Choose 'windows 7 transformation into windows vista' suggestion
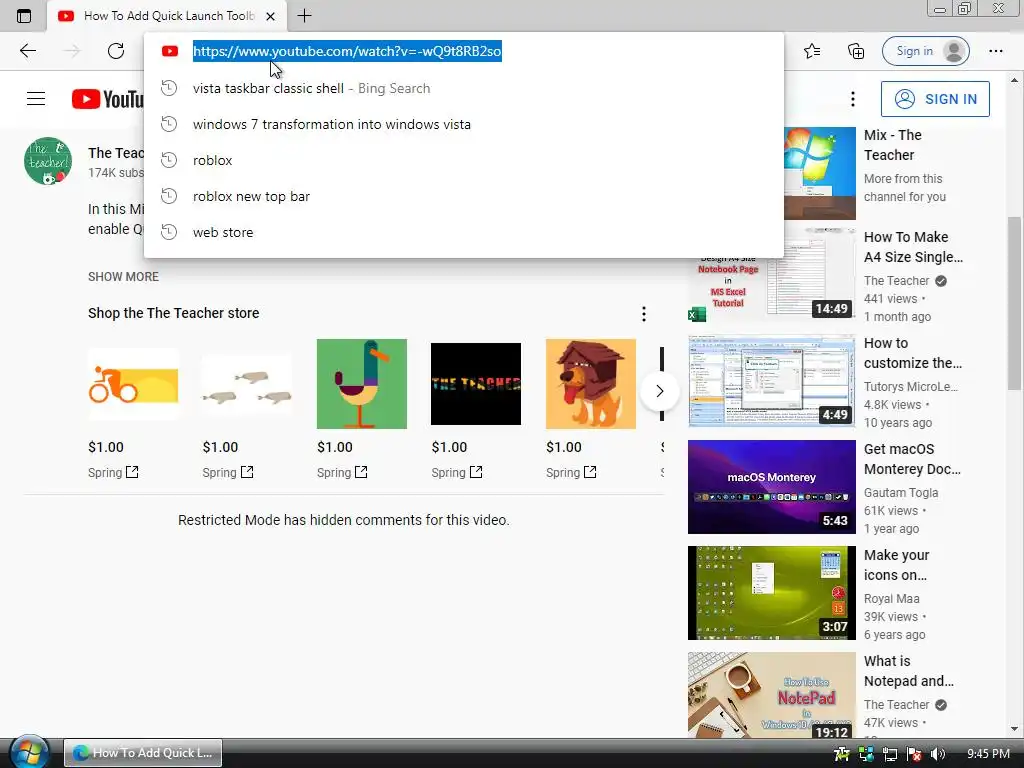The height and width of the screenshot is (768, 1024). (464, 124)
